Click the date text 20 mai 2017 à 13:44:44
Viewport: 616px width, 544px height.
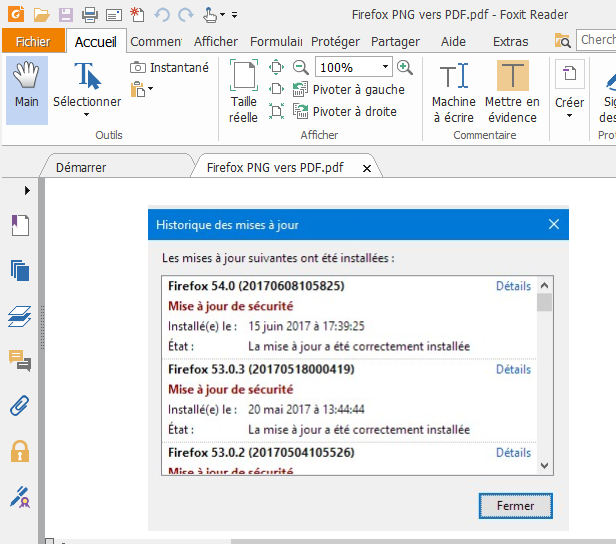click(x=306, y=409)
